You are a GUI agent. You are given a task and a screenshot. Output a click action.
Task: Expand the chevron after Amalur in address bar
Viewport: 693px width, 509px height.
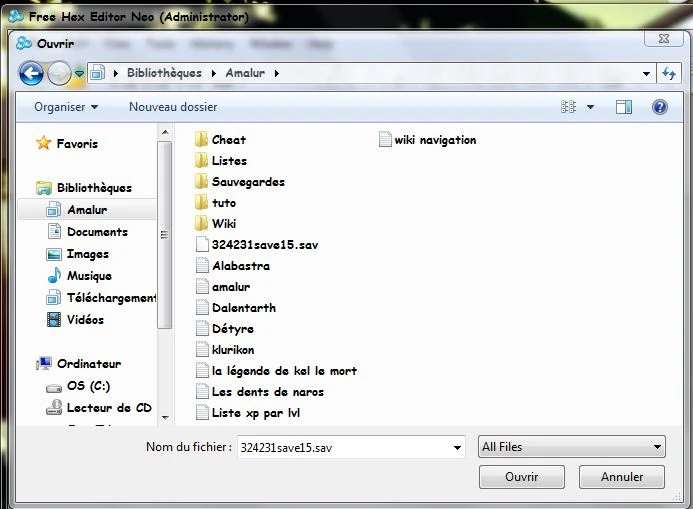277,73
